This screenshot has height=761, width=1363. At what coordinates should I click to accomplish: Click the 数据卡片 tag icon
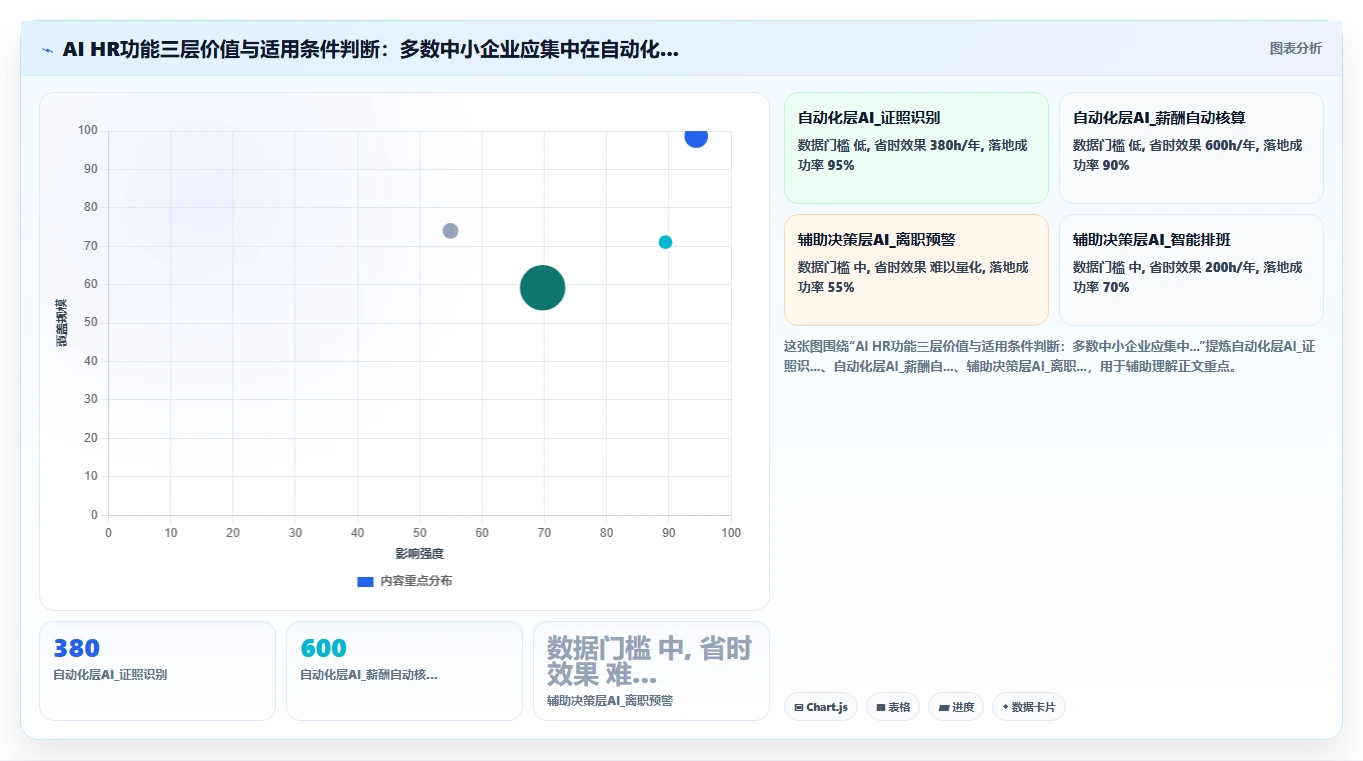click(1005, 707)
